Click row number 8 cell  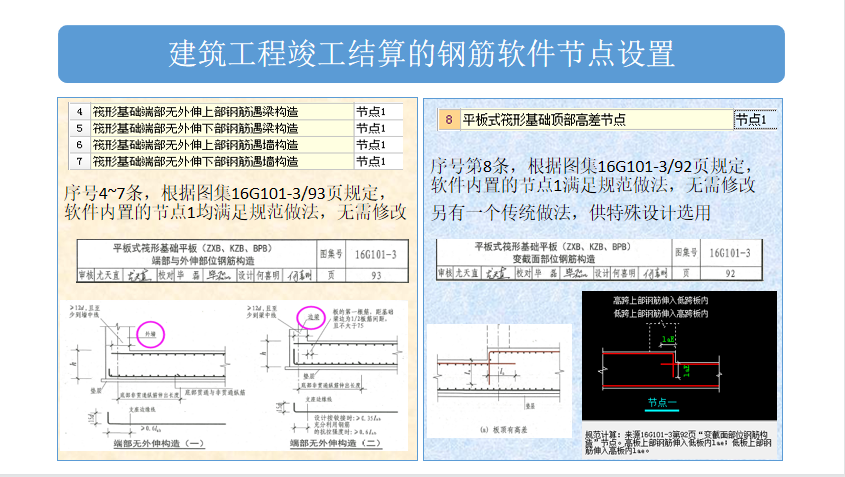coord(449,119)
